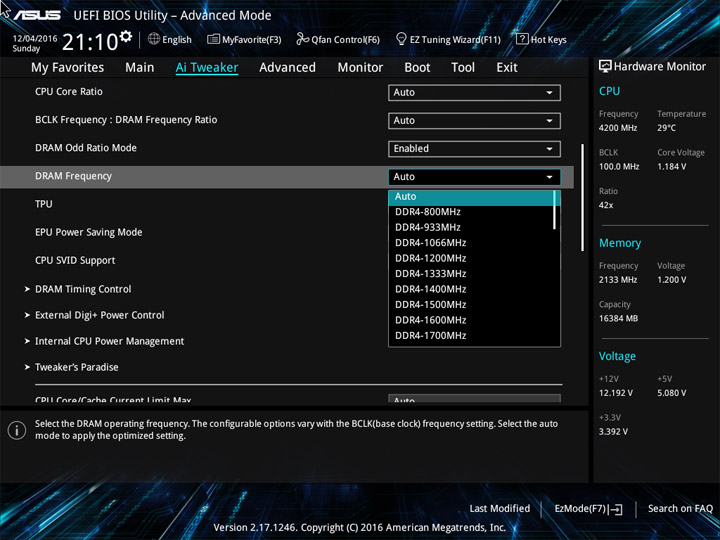Choose DDR4-1400MHz option
The width and height of the screenshot is (720, 540).
pyautogui.click(x=472, y=289)
